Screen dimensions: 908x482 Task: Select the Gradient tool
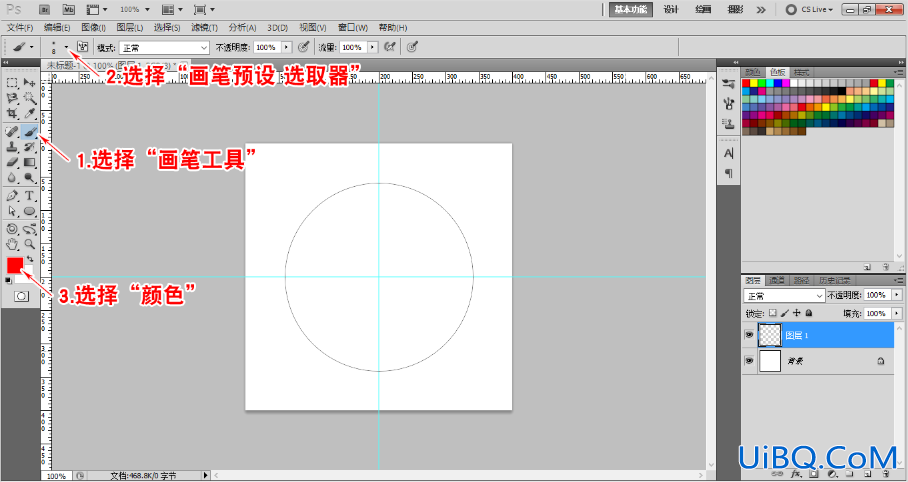coord(30,162)
